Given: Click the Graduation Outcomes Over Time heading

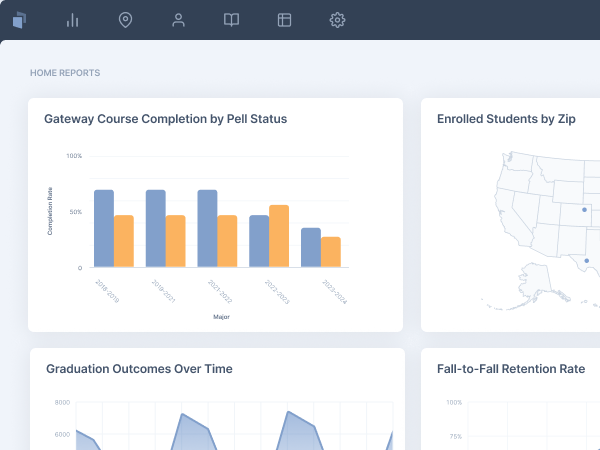Looking at the screenshot, I should click(x=139, y=369).
